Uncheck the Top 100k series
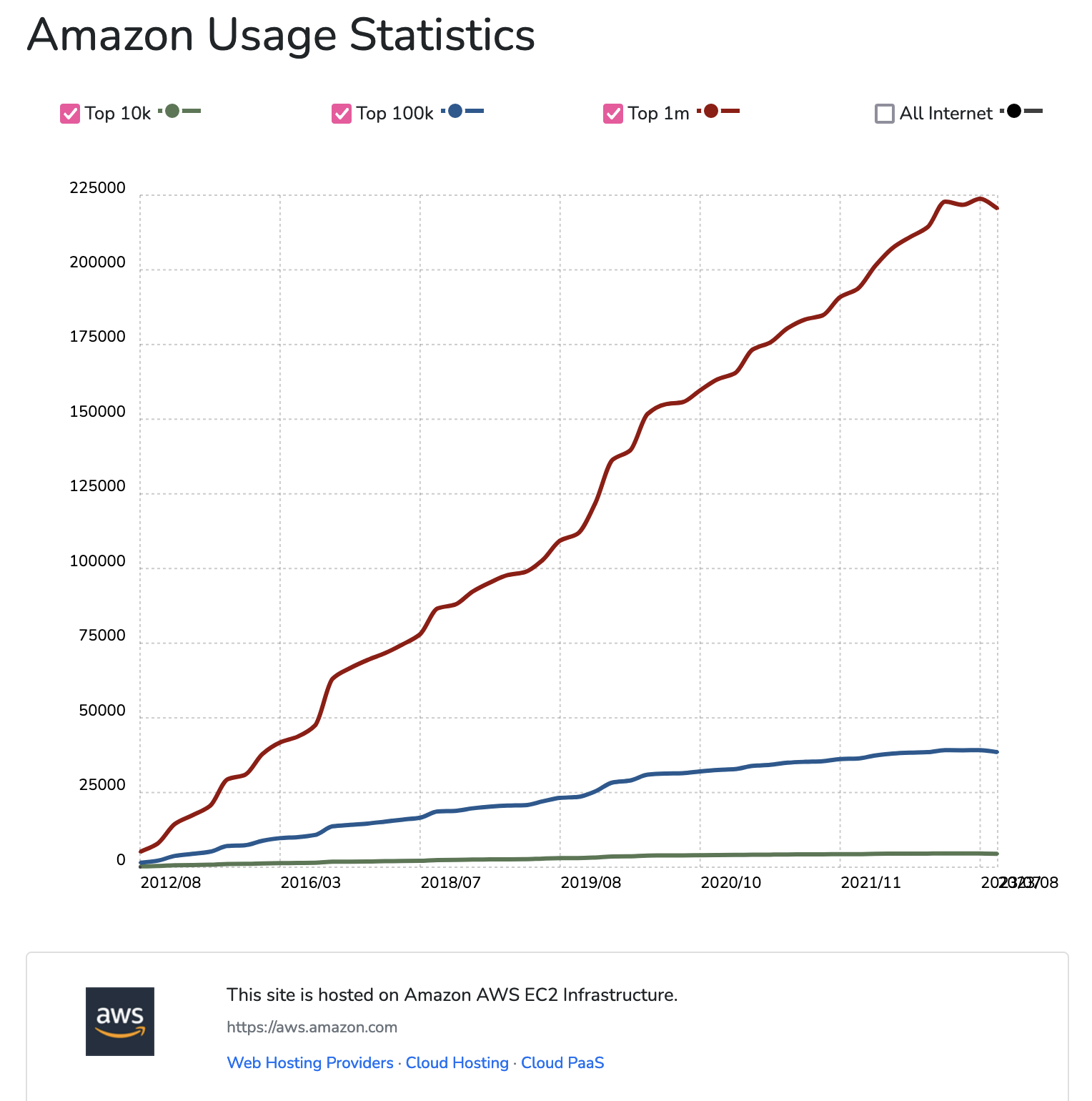1092x1101 pixels. point(341,113)
